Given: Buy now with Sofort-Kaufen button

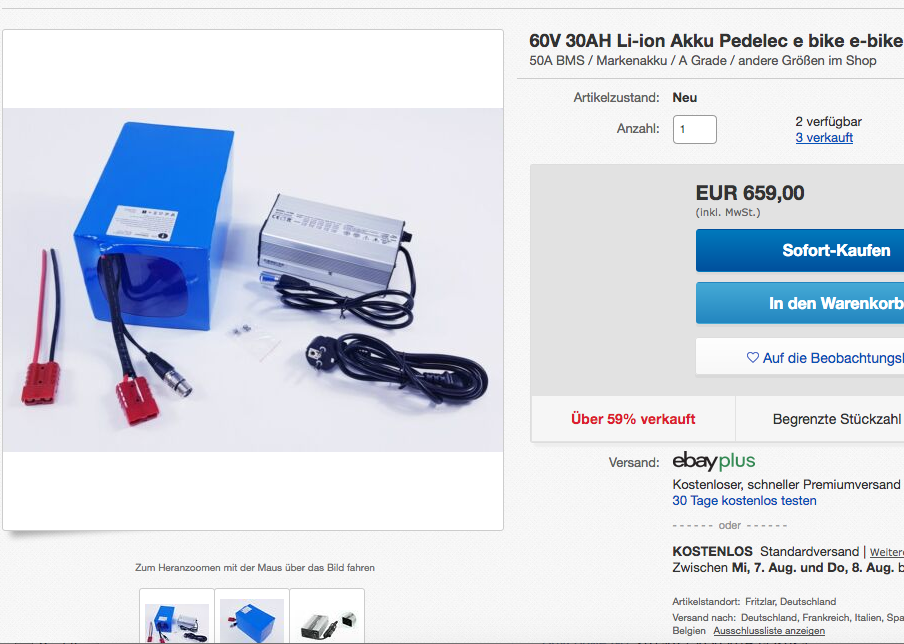Looking at the screenshot, I should click(800, 250).
